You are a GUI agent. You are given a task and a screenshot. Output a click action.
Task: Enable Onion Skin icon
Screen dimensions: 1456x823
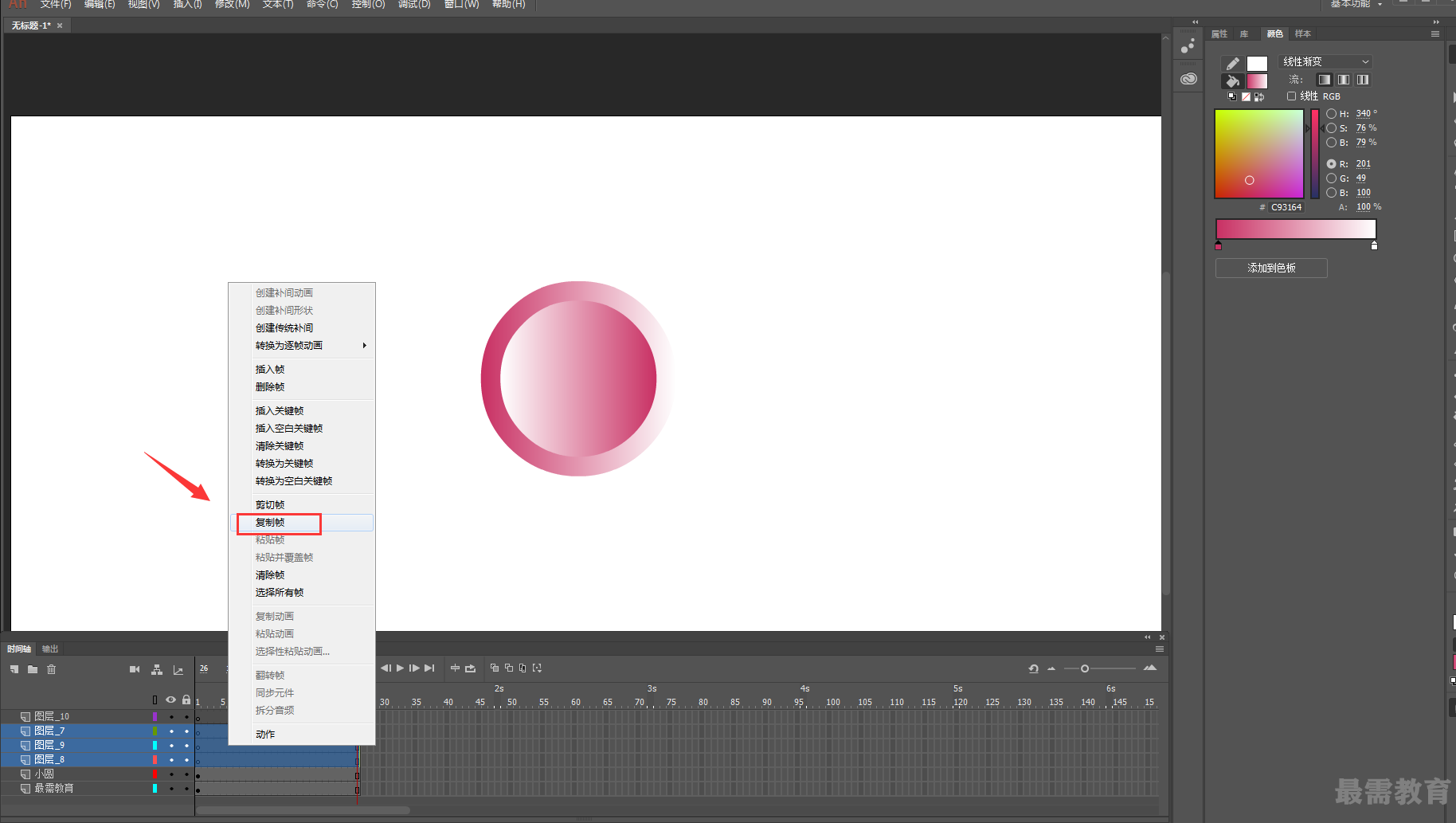click(495, 668)
